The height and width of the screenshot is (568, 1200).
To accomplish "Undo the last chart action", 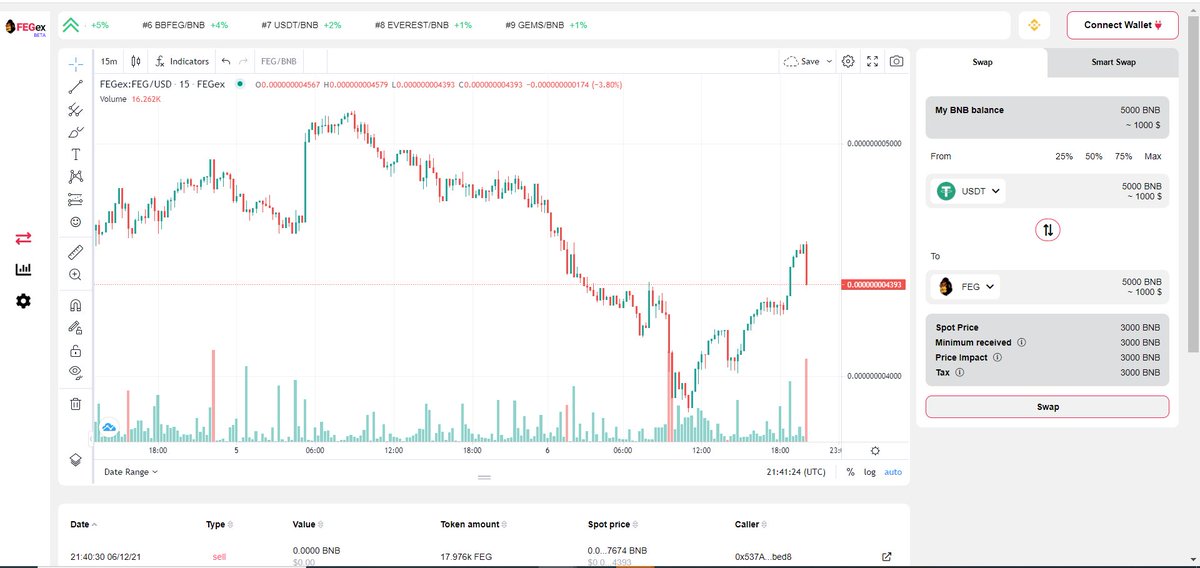I will coord(226,61).
